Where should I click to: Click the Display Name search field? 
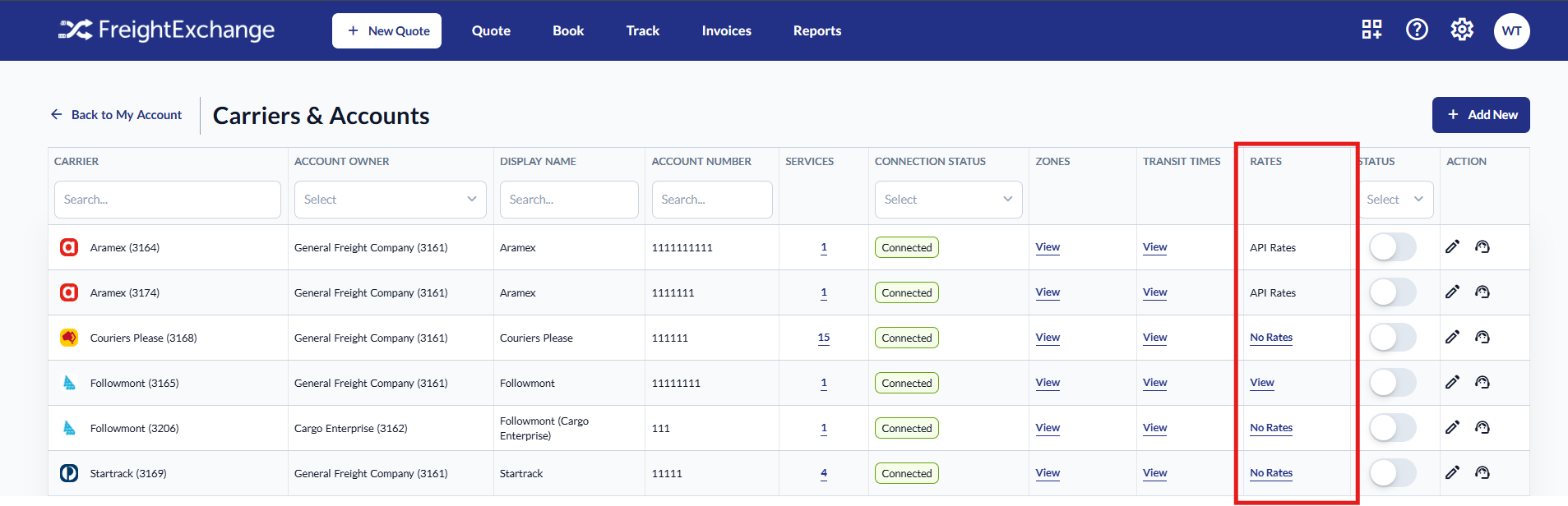pos(569,200)
